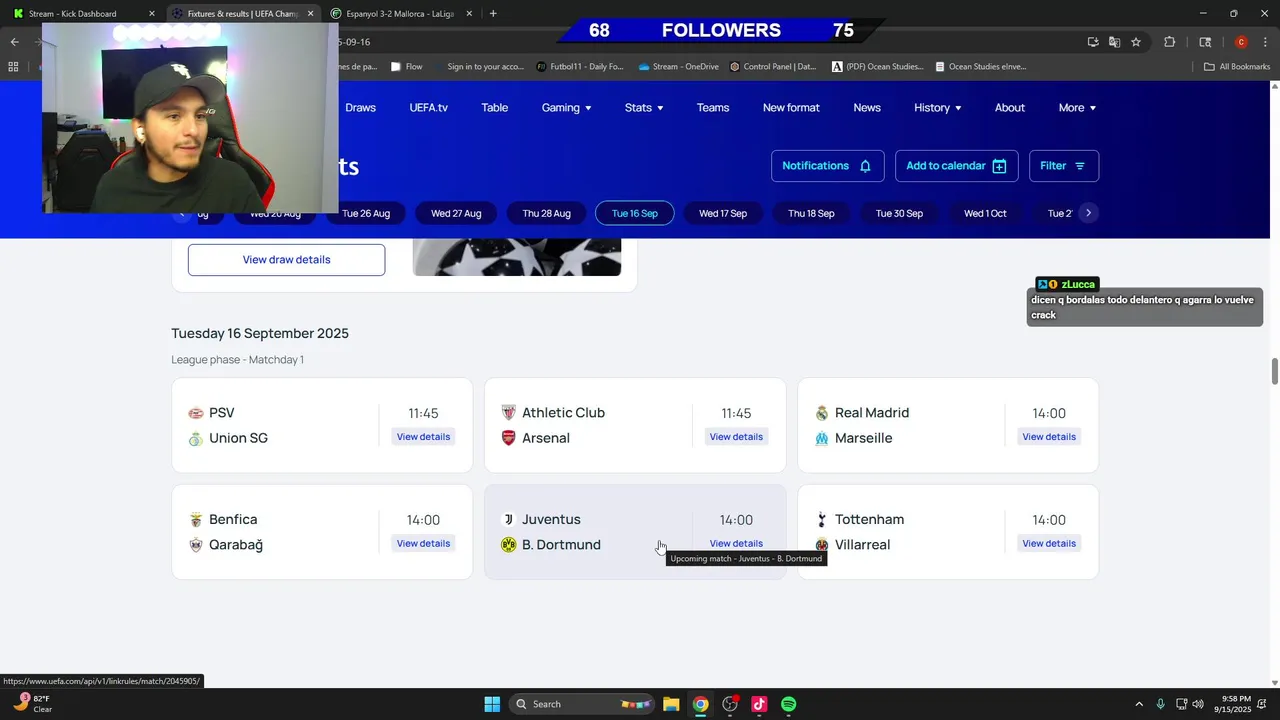View details for PSV vs Union SG

(423, 437)
